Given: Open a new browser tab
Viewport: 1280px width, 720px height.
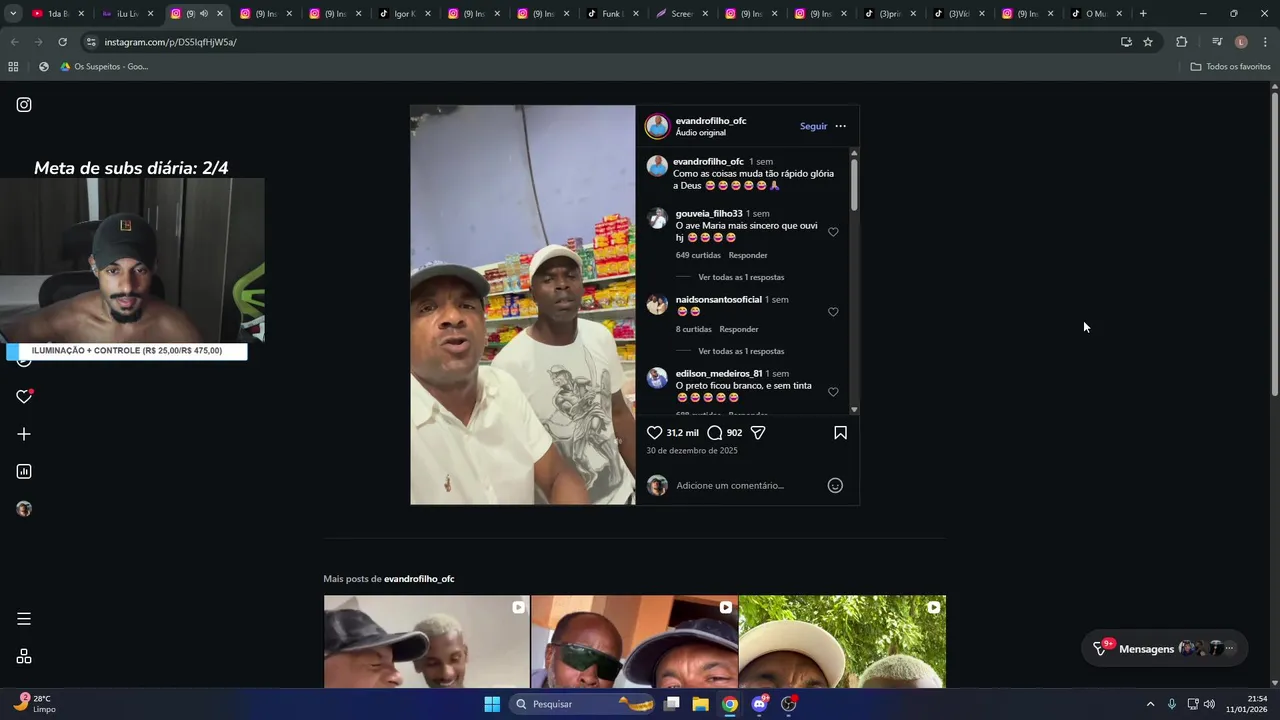Looking at the screenshot, I should [x=1143, y=14].
